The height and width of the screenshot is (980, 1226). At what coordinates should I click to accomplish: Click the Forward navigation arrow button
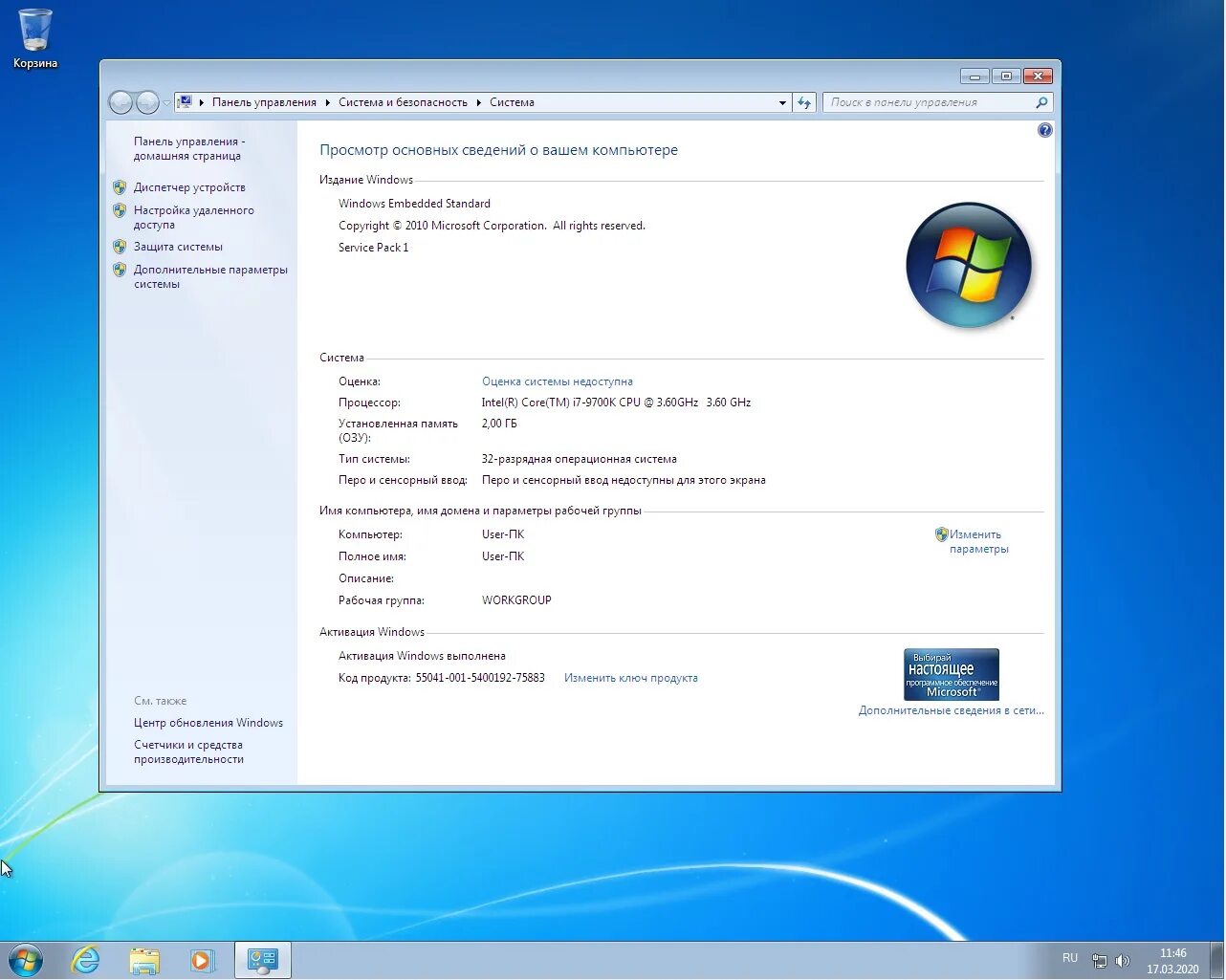147,102
